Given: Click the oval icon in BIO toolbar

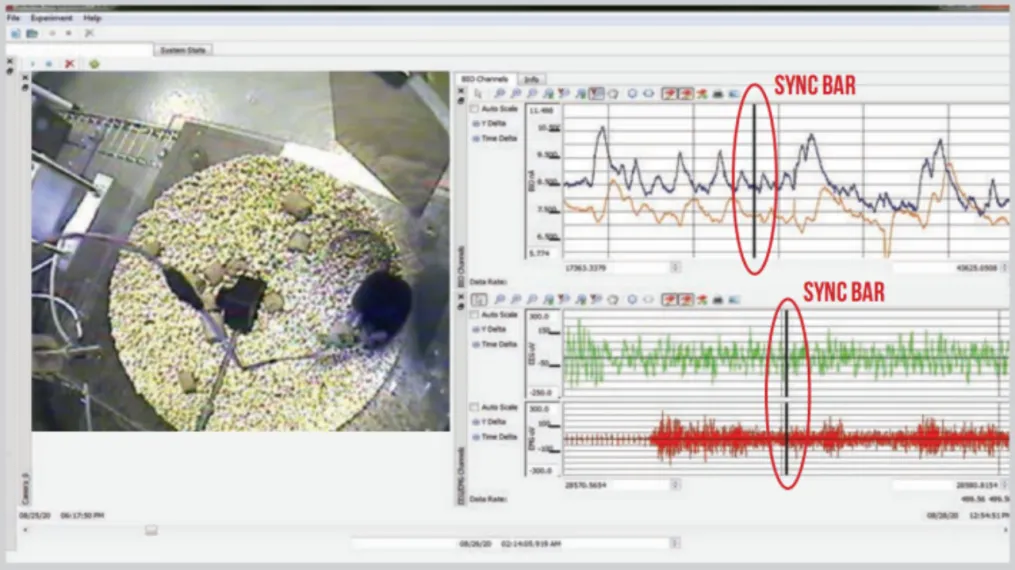Looking at the screenshot, I should click(648, 94).
